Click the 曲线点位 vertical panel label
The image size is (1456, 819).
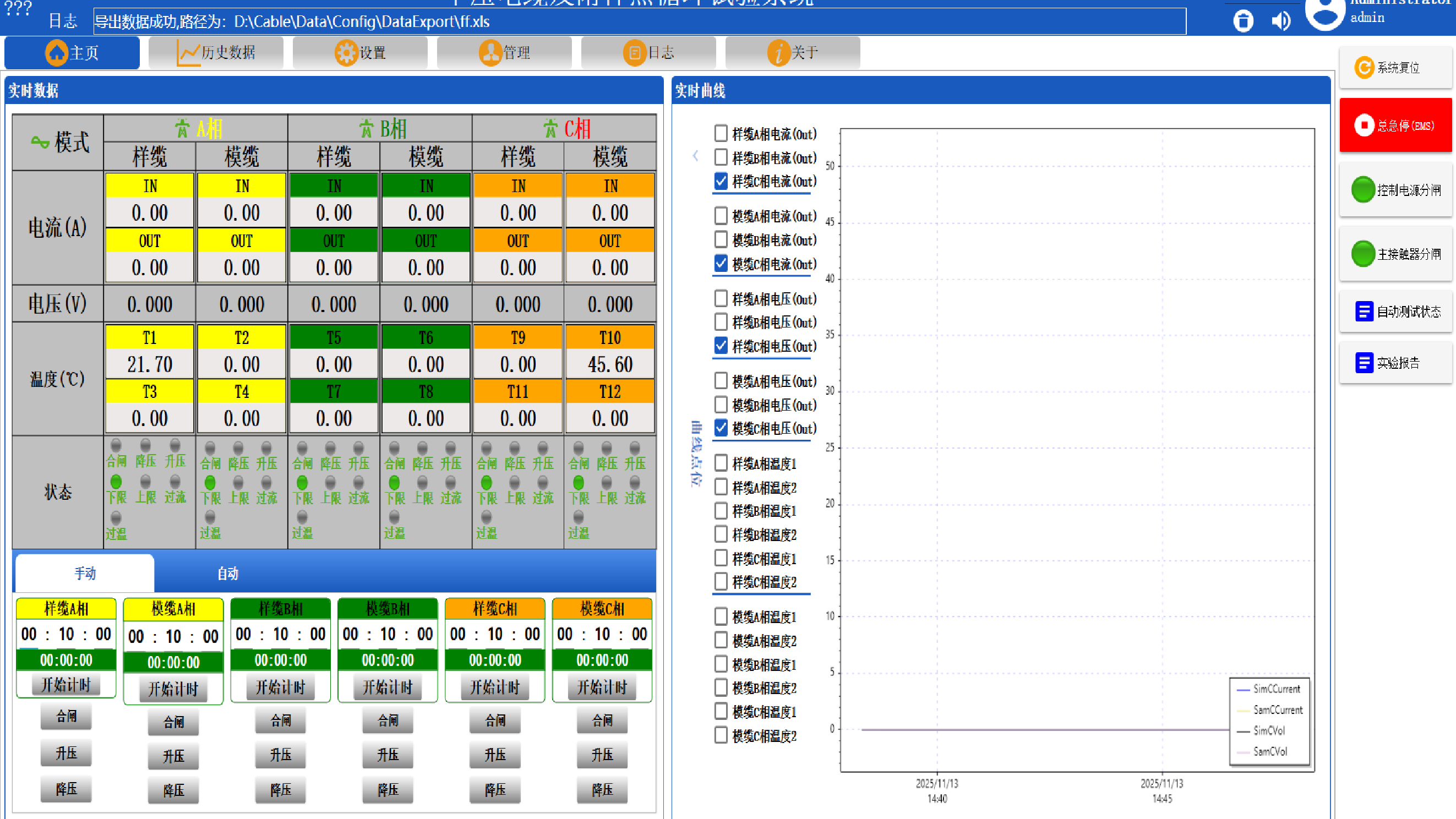pos(696,454)
